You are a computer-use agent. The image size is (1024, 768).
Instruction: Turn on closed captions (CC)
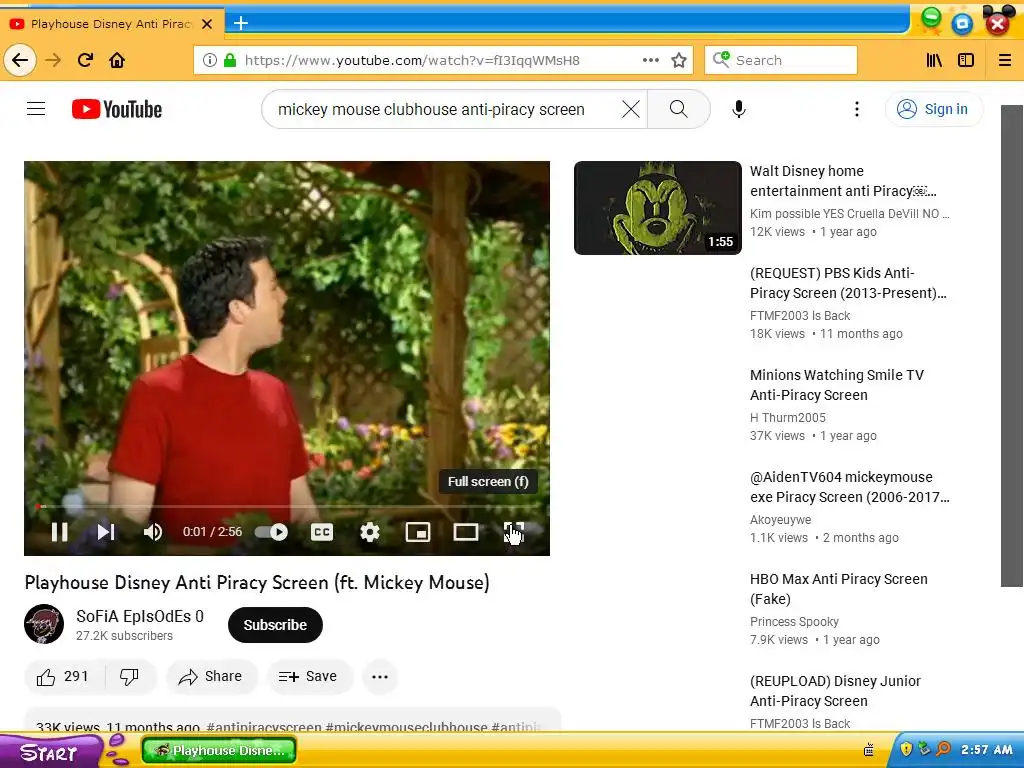321,532
